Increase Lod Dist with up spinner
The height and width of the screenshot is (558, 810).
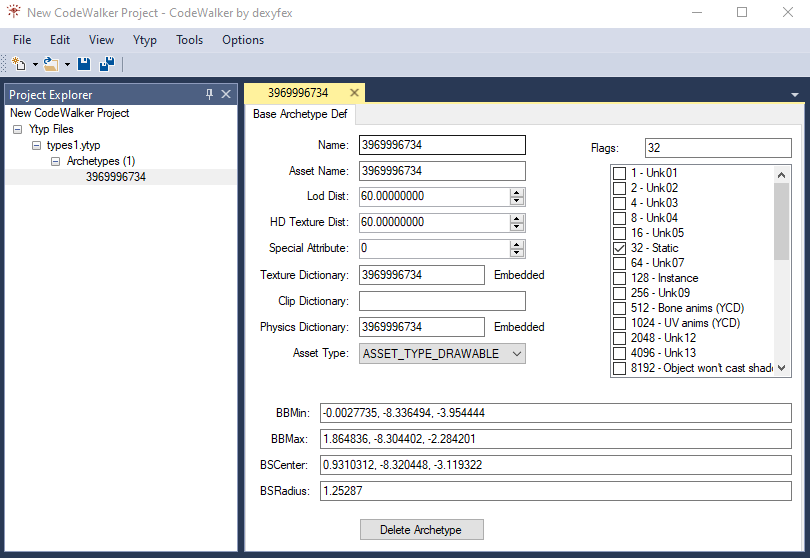[517, 193]
